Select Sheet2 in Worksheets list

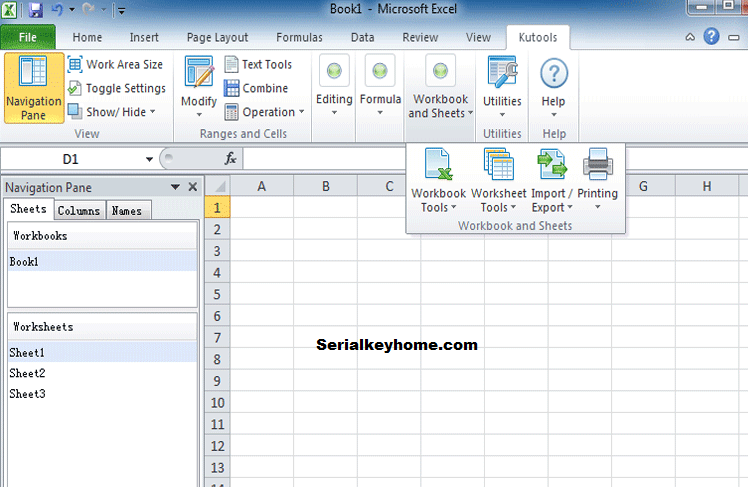[x=102, y=373]
